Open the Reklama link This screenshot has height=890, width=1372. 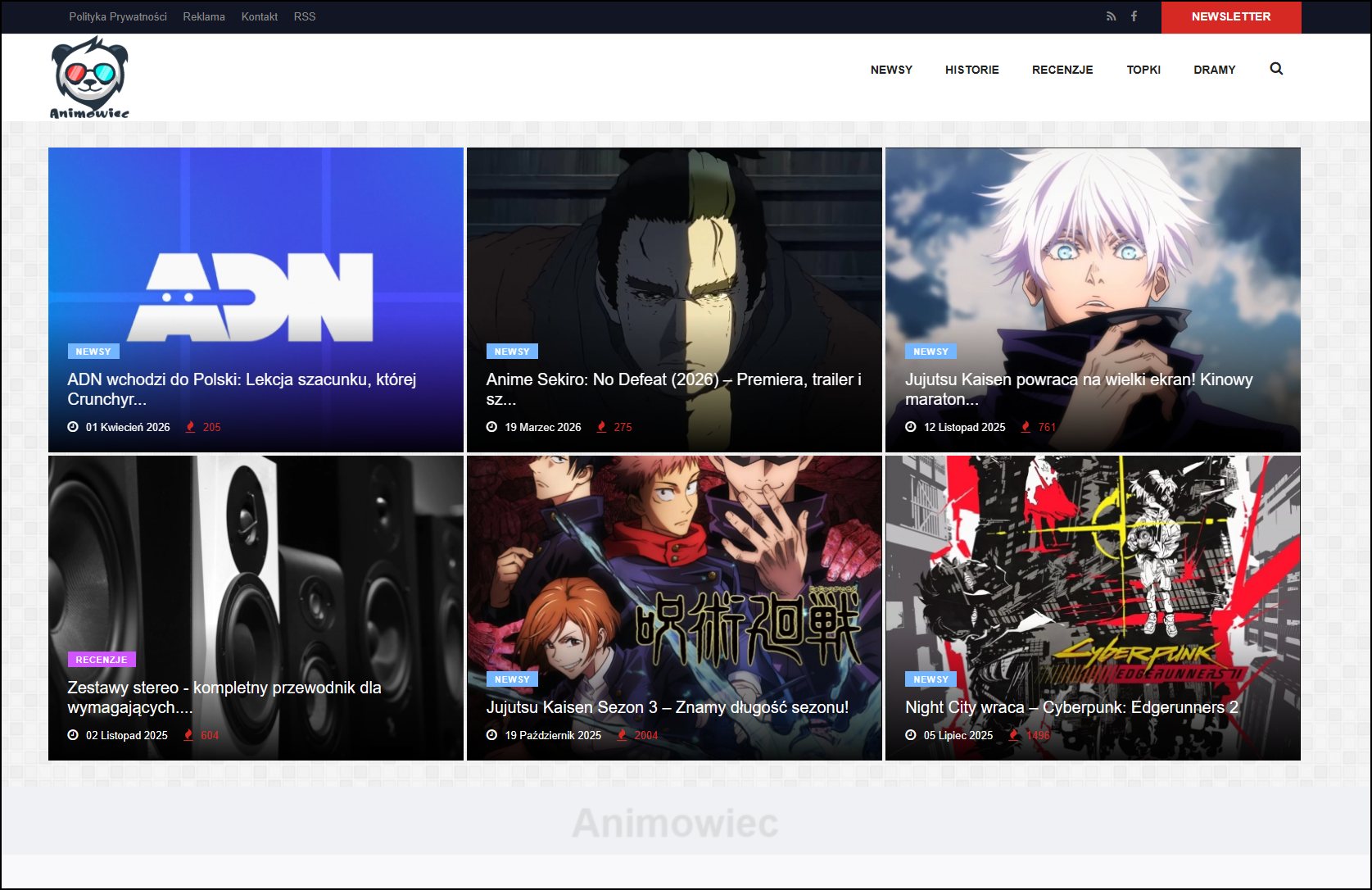click(x=204, y=16)
